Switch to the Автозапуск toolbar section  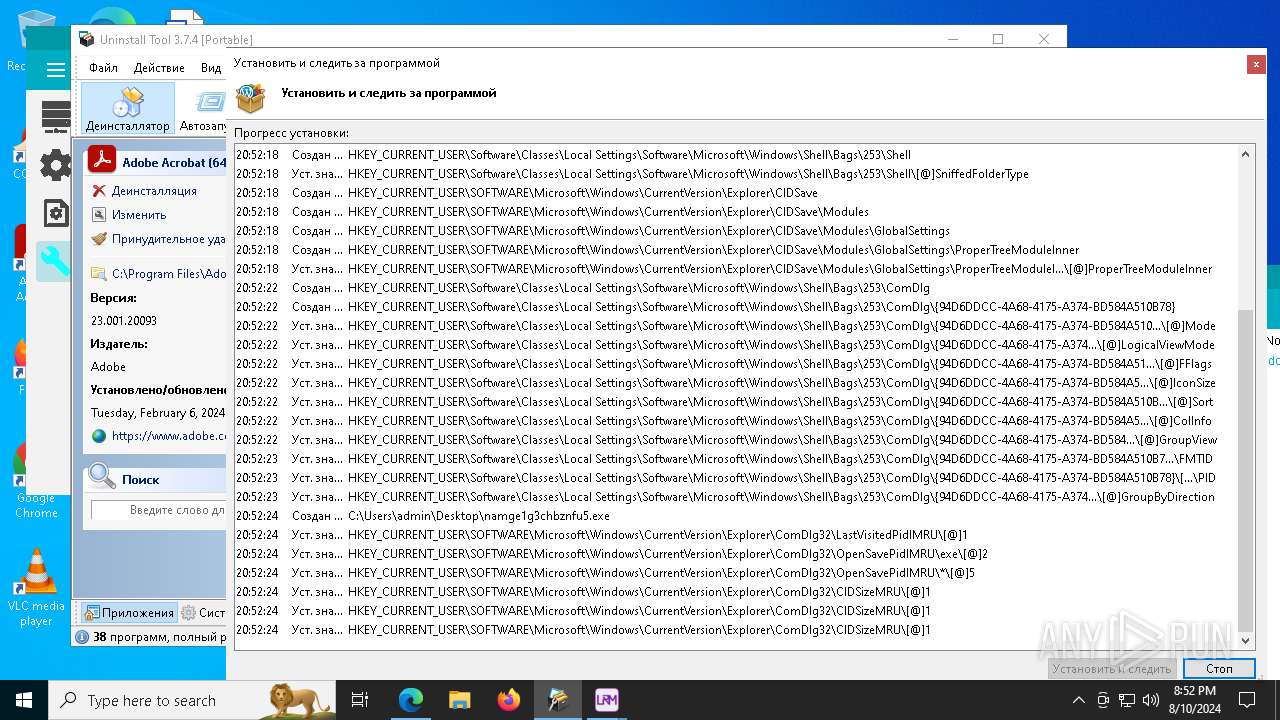pos(203,109)
